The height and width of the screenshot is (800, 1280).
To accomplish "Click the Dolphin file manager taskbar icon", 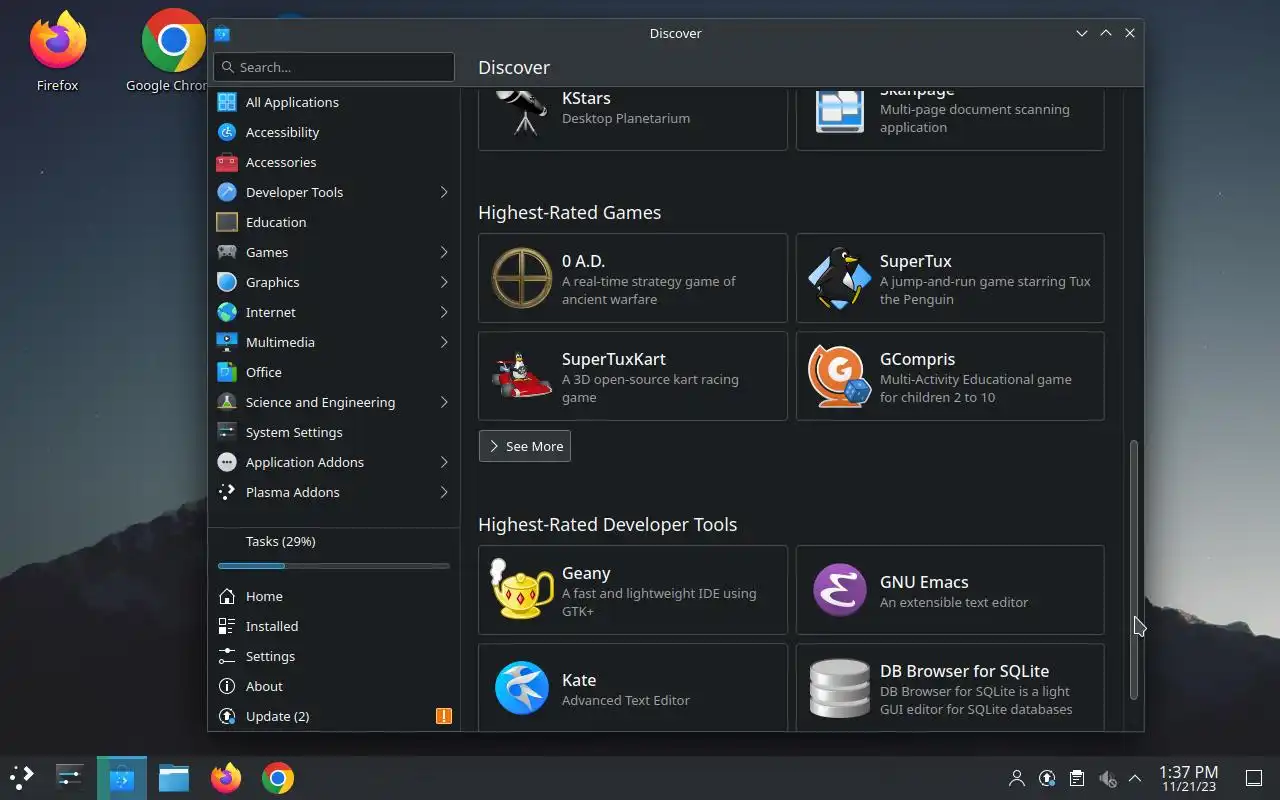I will click(x=174, y=777).
